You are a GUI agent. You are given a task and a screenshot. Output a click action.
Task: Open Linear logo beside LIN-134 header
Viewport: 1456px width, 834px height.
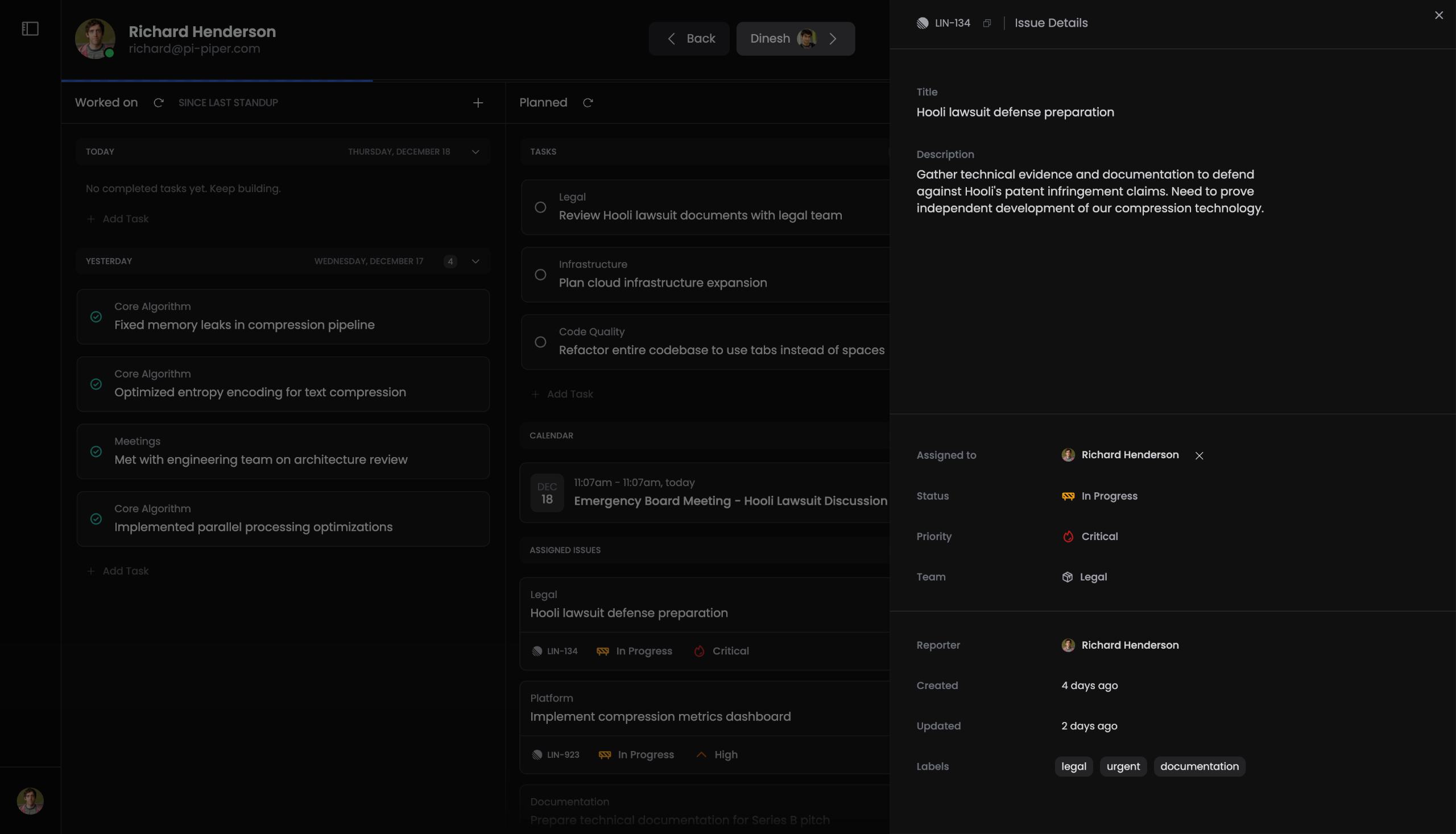(x=922, y=23)
